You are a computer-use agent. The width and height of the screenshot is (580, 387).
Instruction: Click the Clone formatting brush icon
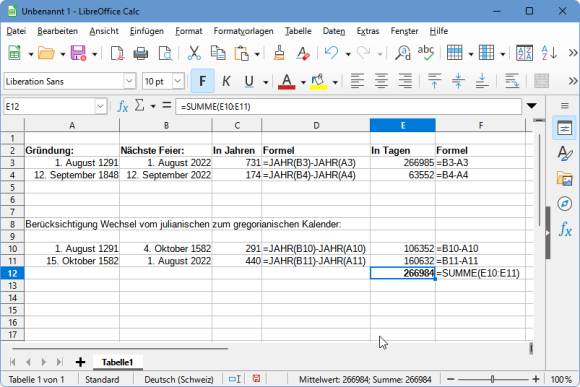279,53
